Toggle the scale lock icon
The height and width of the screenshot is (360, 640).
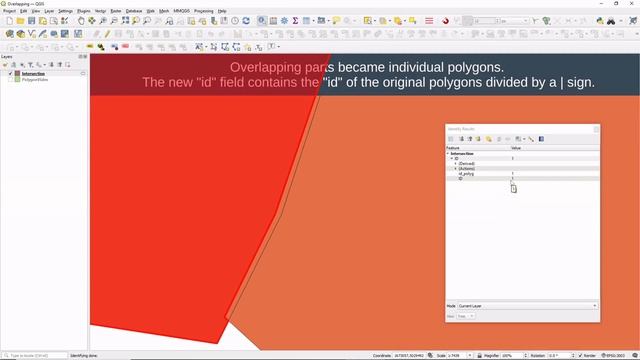[x=480, y=356]
